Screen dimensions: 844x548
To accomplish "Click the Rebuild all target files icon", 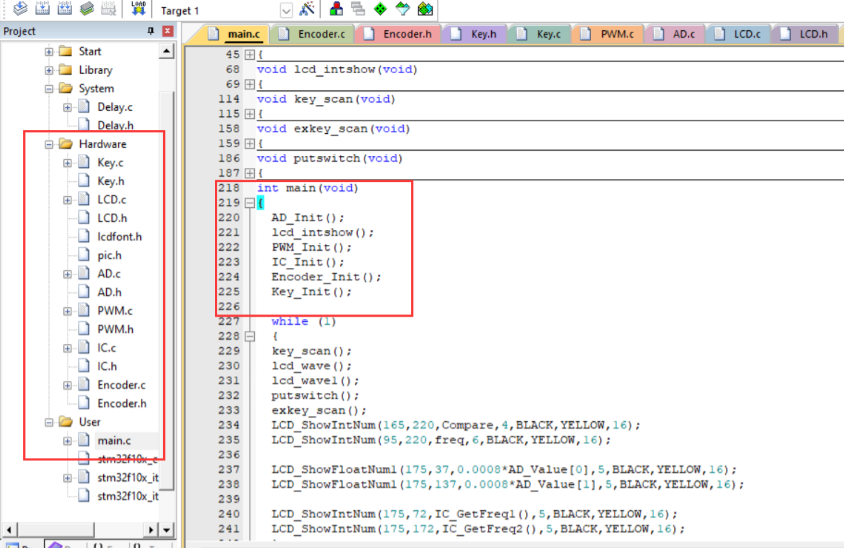I will (64, 10).
